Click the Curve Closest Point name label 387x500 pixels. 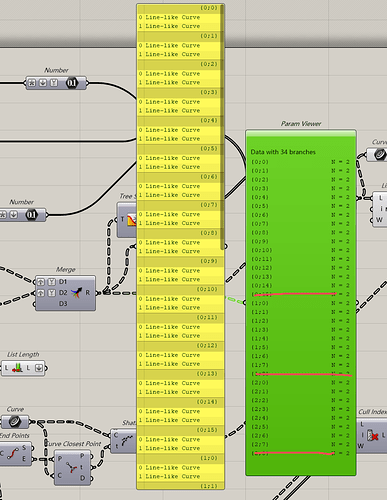[73, 444]
